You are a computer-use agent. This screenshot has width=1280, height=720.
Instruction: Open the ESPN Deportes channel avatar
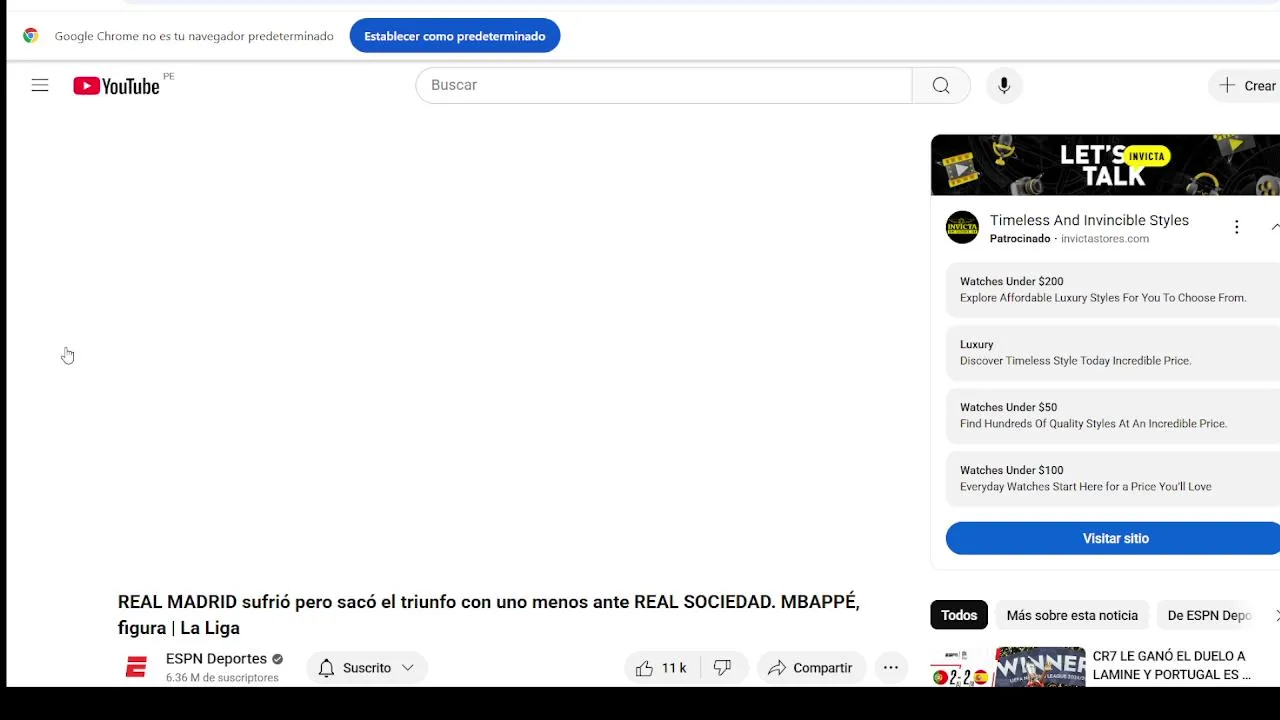click(137, 667)
